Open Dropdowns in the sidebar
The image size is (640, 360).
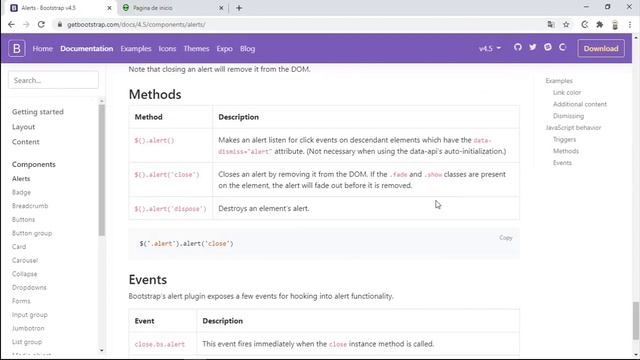pyautogui.click(x=29, y=287)
